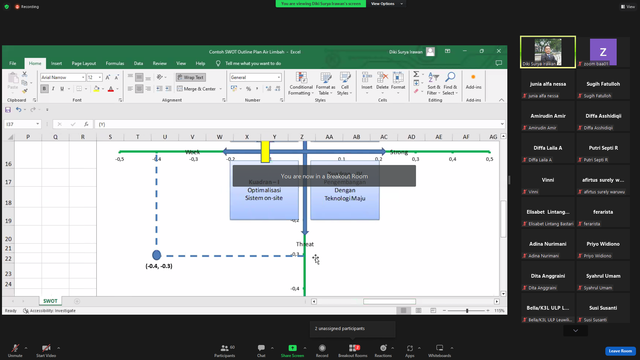Expand Reactions options arrow

point(392,348)
